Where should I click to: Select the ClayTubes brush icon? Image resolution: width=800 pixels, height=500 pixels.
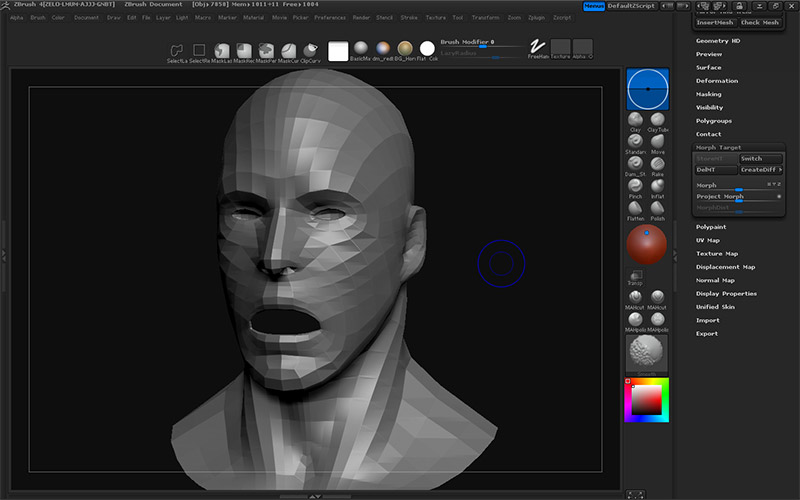(x=658, y=120)
